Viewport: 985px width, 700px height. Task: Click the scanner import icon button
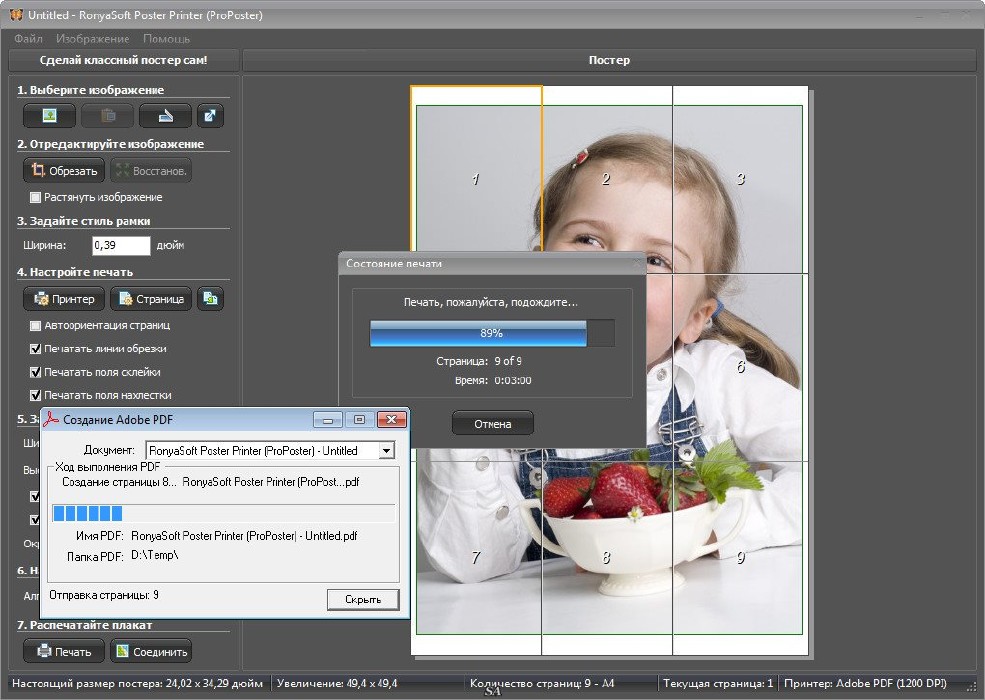165,115
